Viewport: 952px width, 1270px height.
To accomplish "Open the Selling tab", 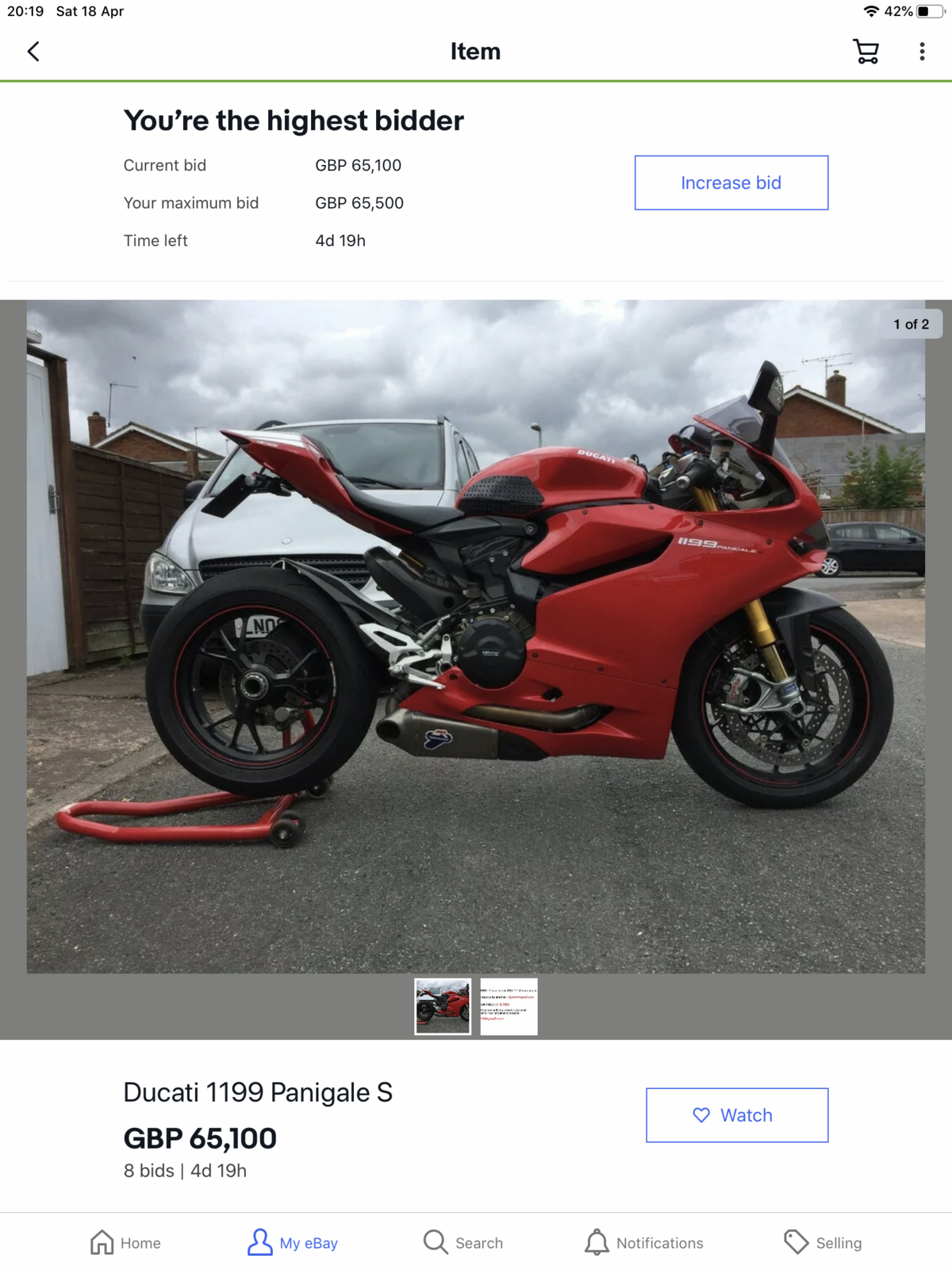I will tap(823, 1242).
